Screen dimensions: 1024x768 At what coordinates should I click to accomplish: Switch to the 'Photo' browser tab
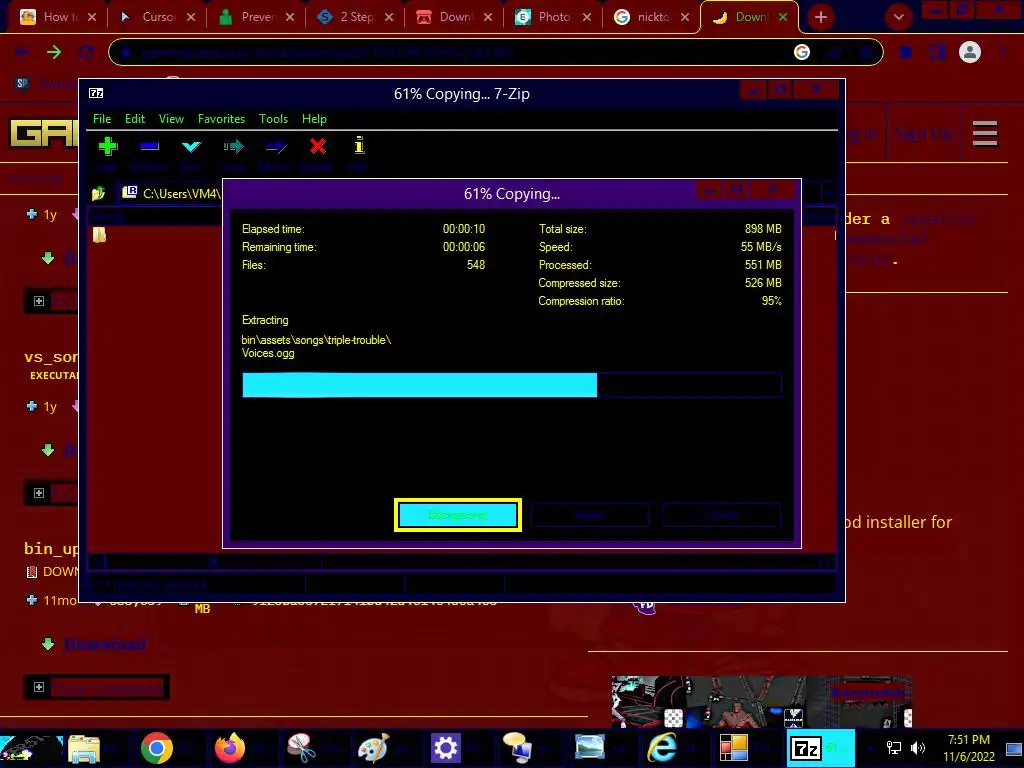point(552,17)
